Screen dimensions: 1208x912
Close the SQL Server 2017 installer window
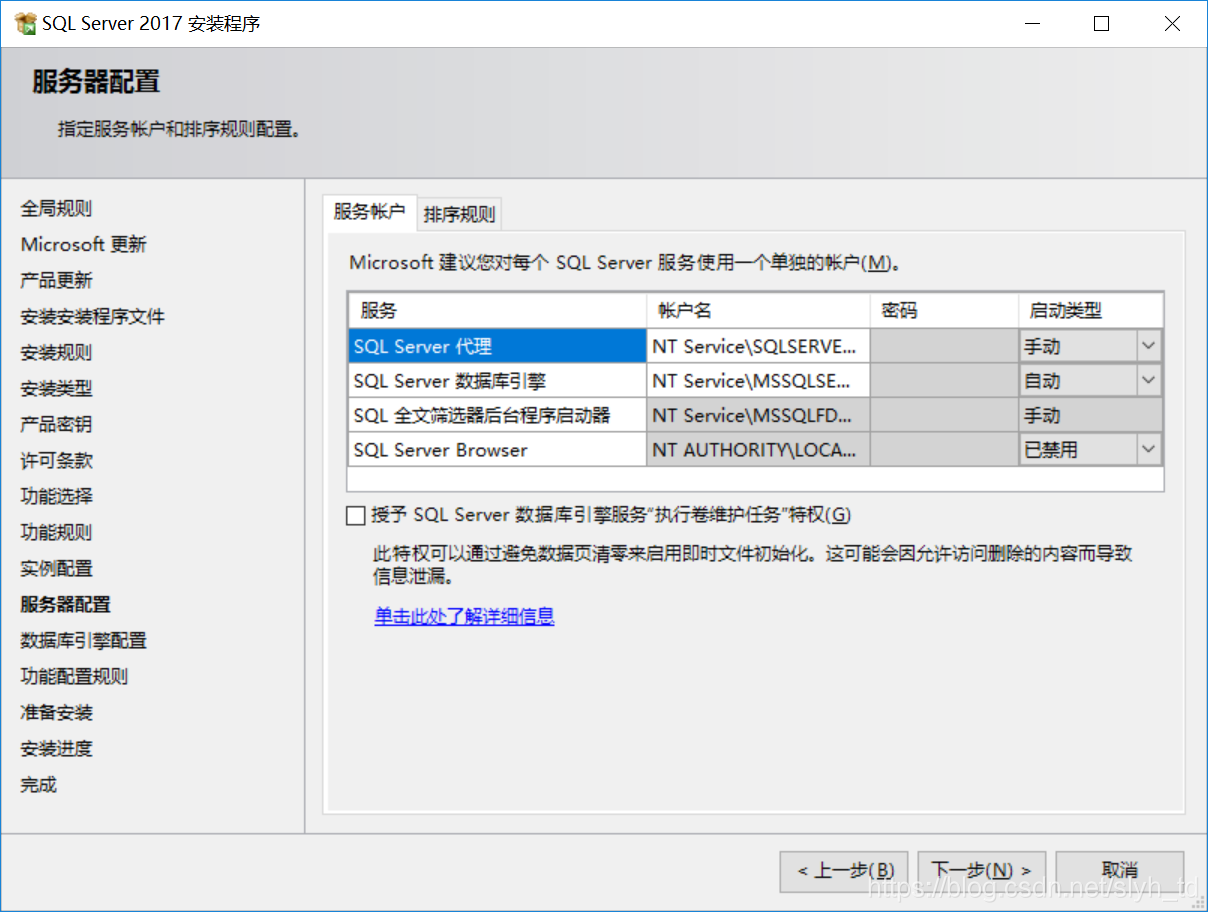tap(1172, 24)
